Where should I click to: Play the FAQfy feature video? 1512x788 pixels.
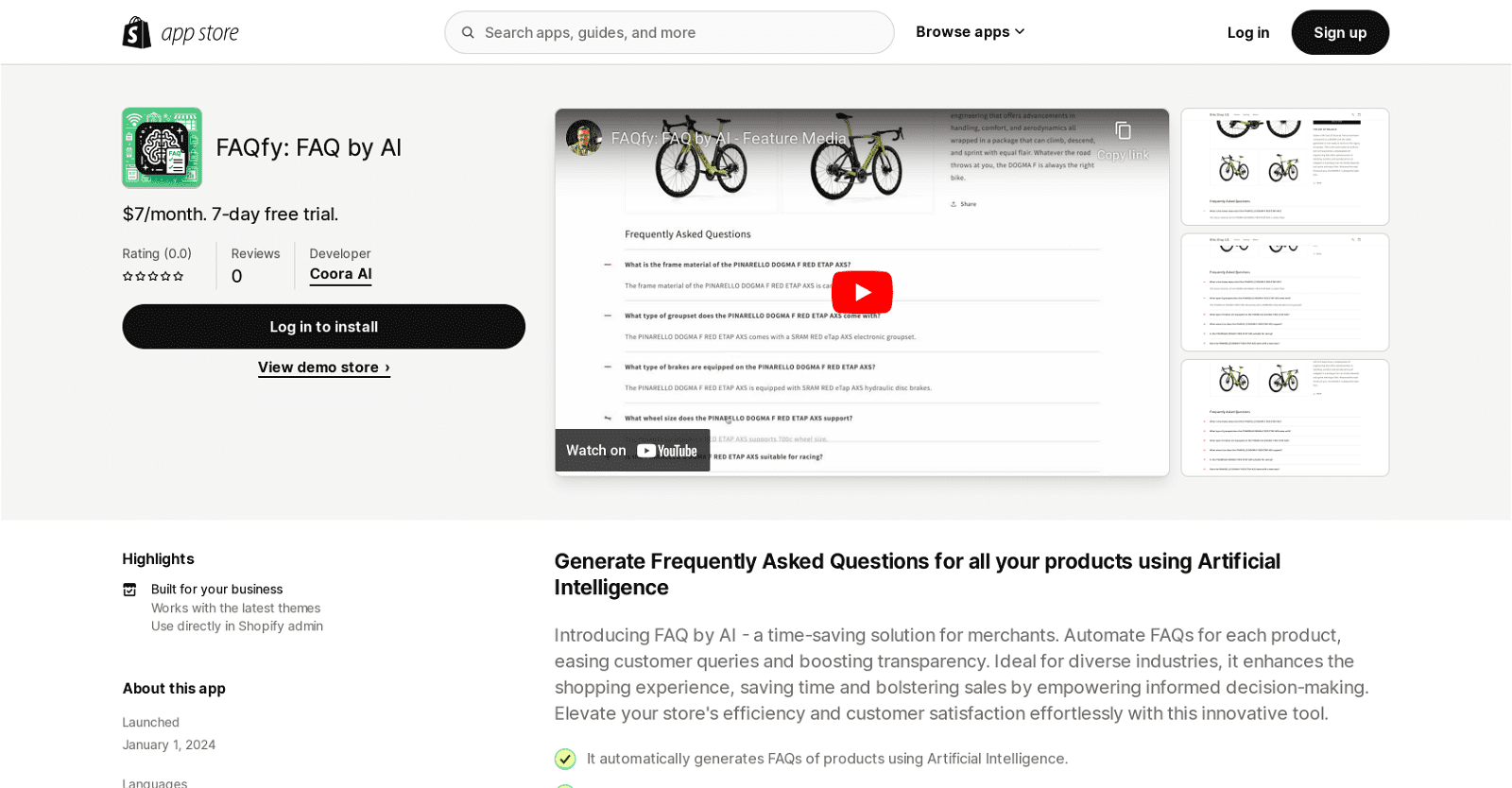pyautogui.click(x=861, y=292)
